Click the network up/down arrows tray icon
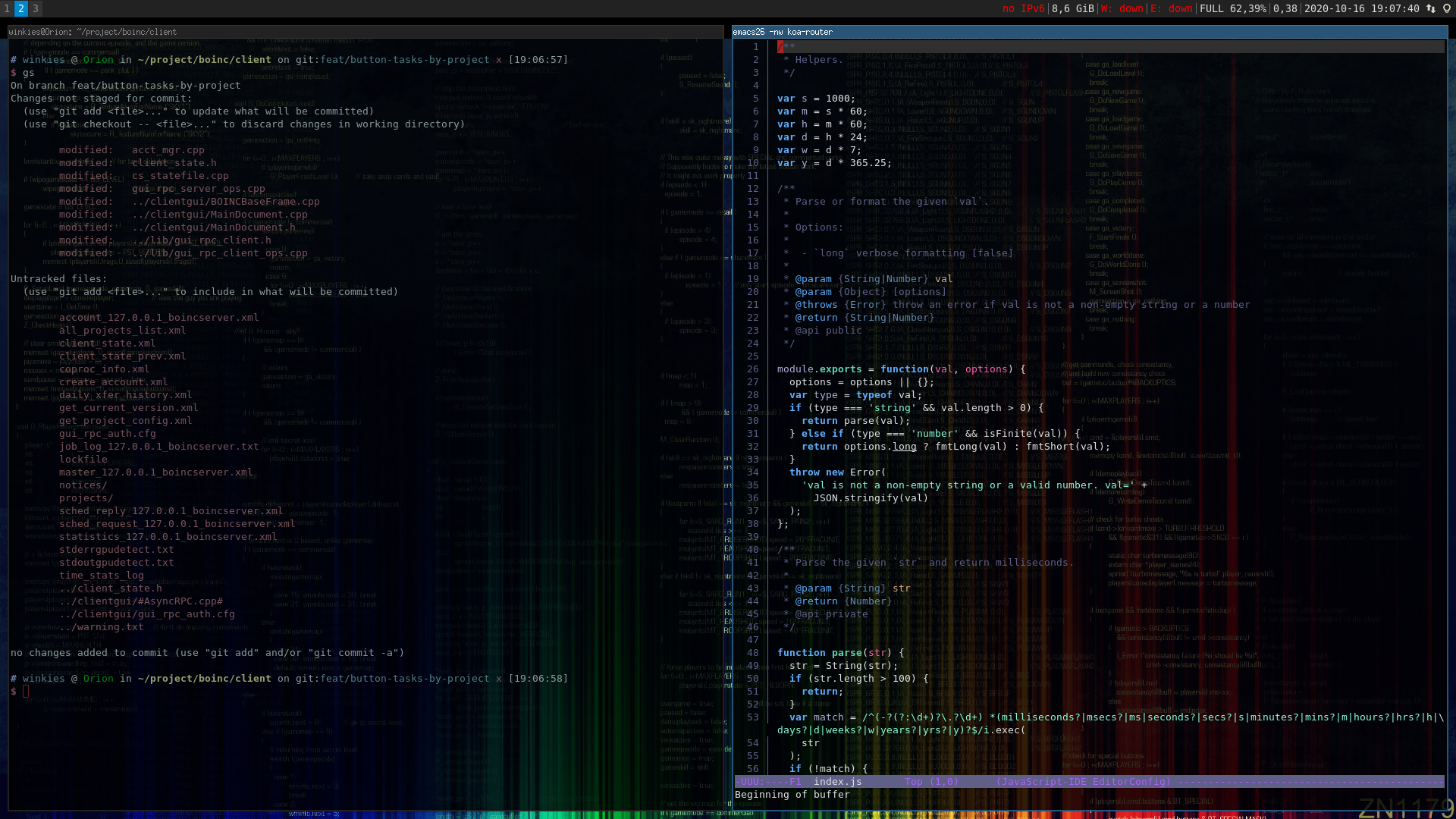The width and height of the screenshot is (1456, 819). pyautogui.click(x=1431, y=8)
